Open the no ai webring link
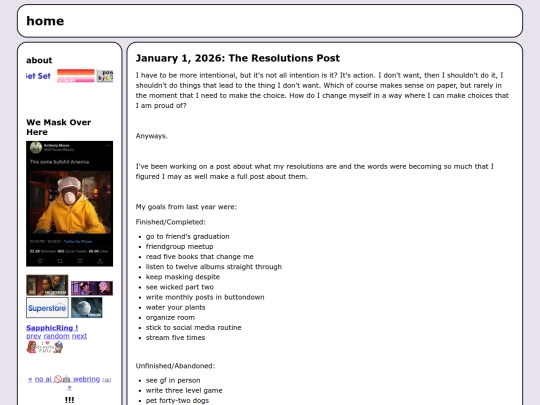 67,379
